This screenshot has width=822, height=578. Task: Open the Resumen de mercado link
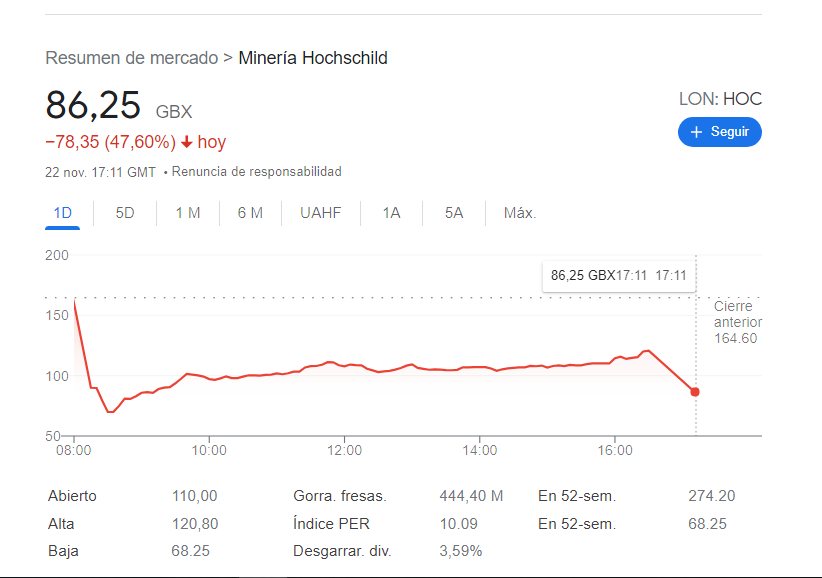point(131,58)
